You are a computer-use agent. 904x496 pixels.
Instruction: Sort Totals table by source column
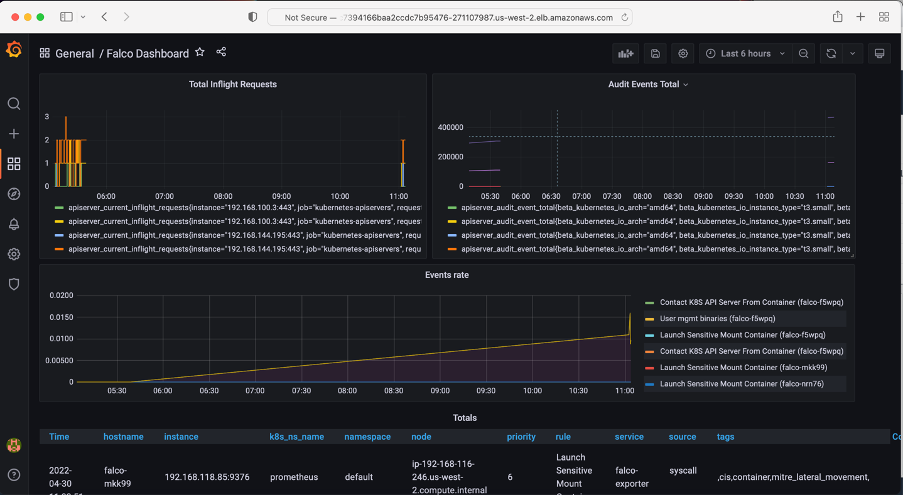(683, 437)
